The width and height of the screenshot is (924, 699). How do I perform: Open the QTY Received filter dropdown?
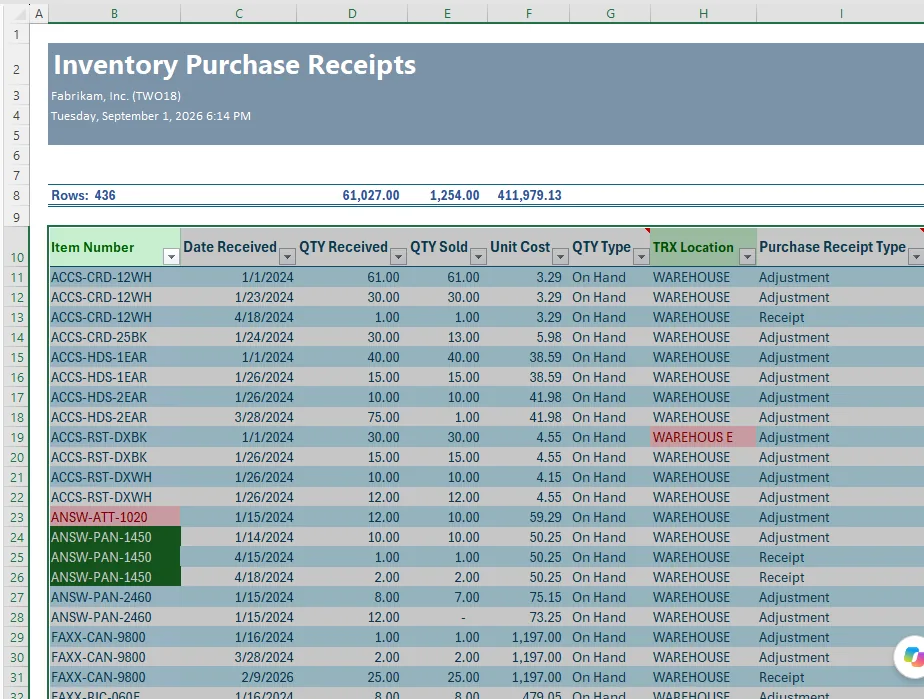click(x=398, y=257)
